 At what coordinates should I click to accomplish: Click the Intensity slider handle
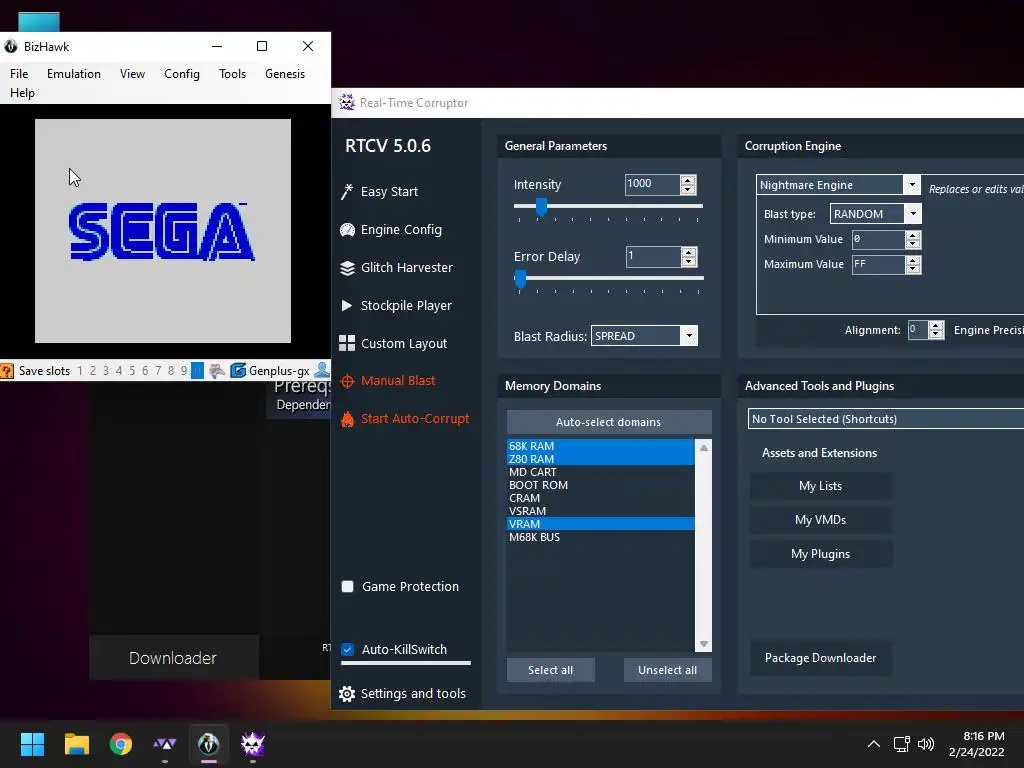[x=541, y=207]
